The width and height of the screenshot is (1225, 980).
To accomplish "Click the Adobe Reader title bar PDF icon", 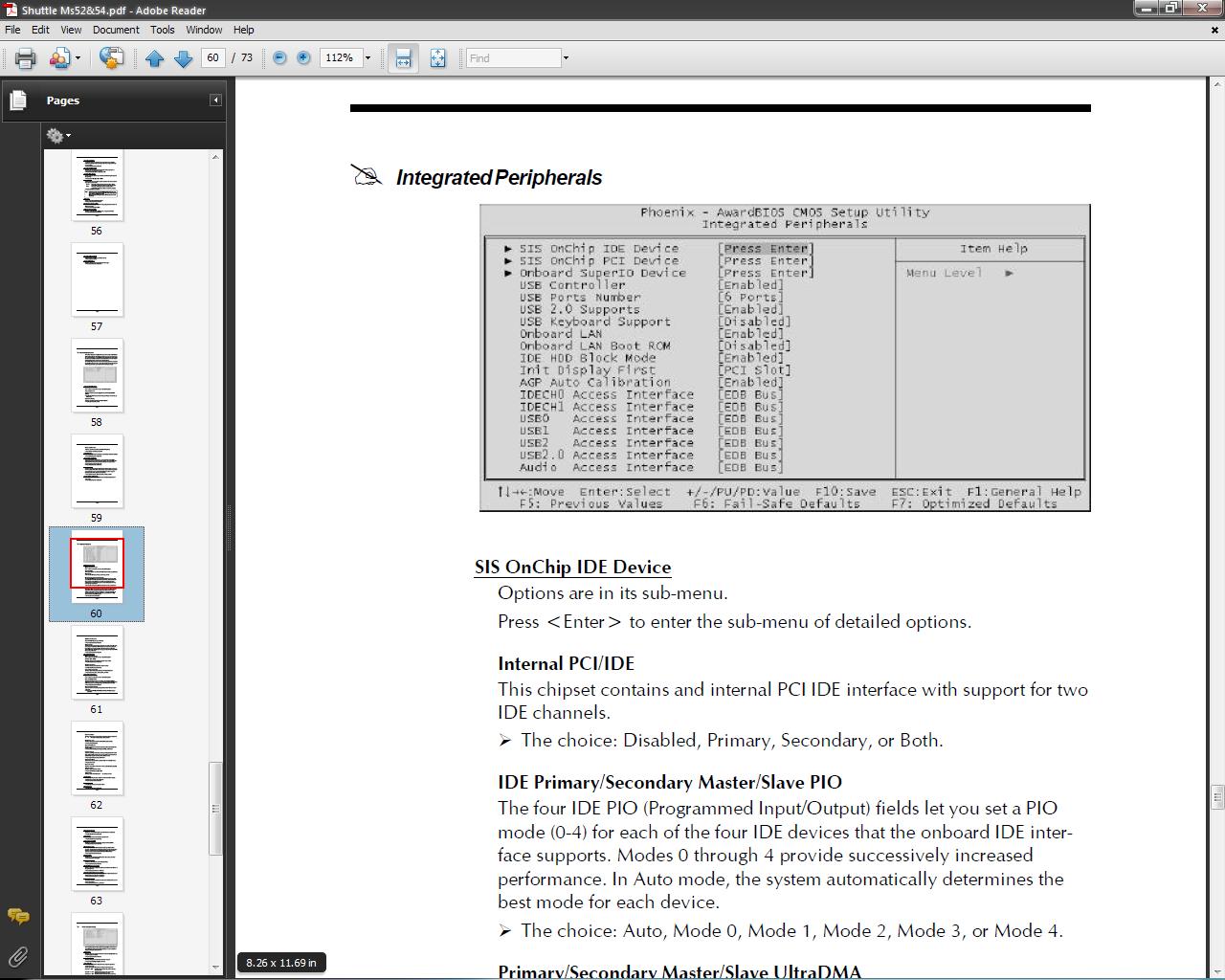I will (10, 10).
